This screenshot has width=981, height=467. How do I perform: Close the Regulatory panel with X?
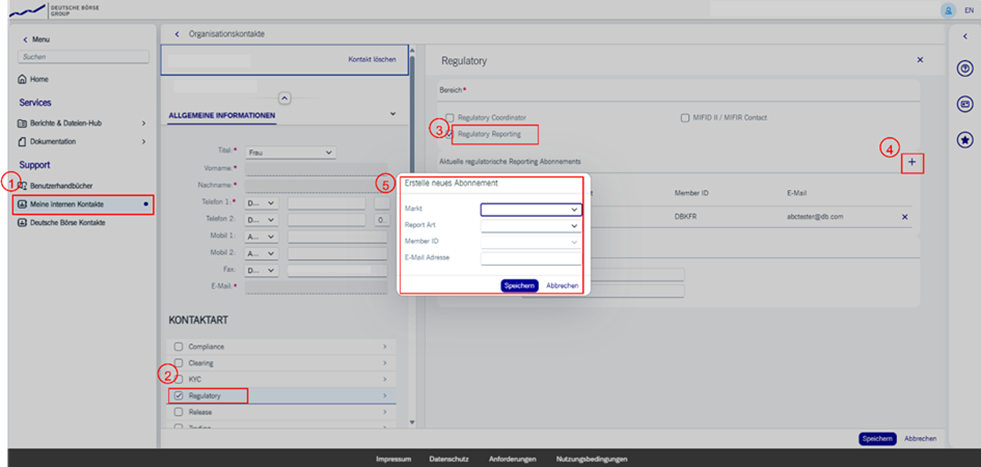pyautogui.click(x=920, y=61)
